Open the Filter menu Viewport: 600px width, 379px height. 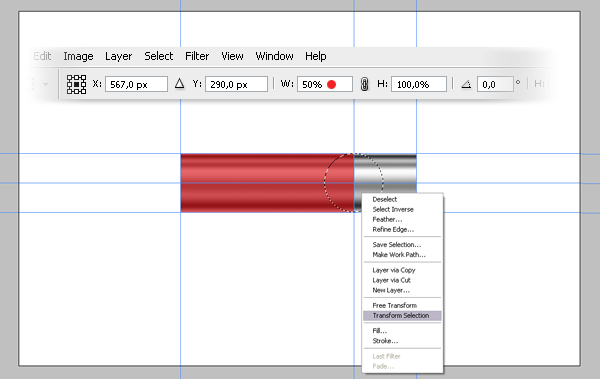coord(197,56)
